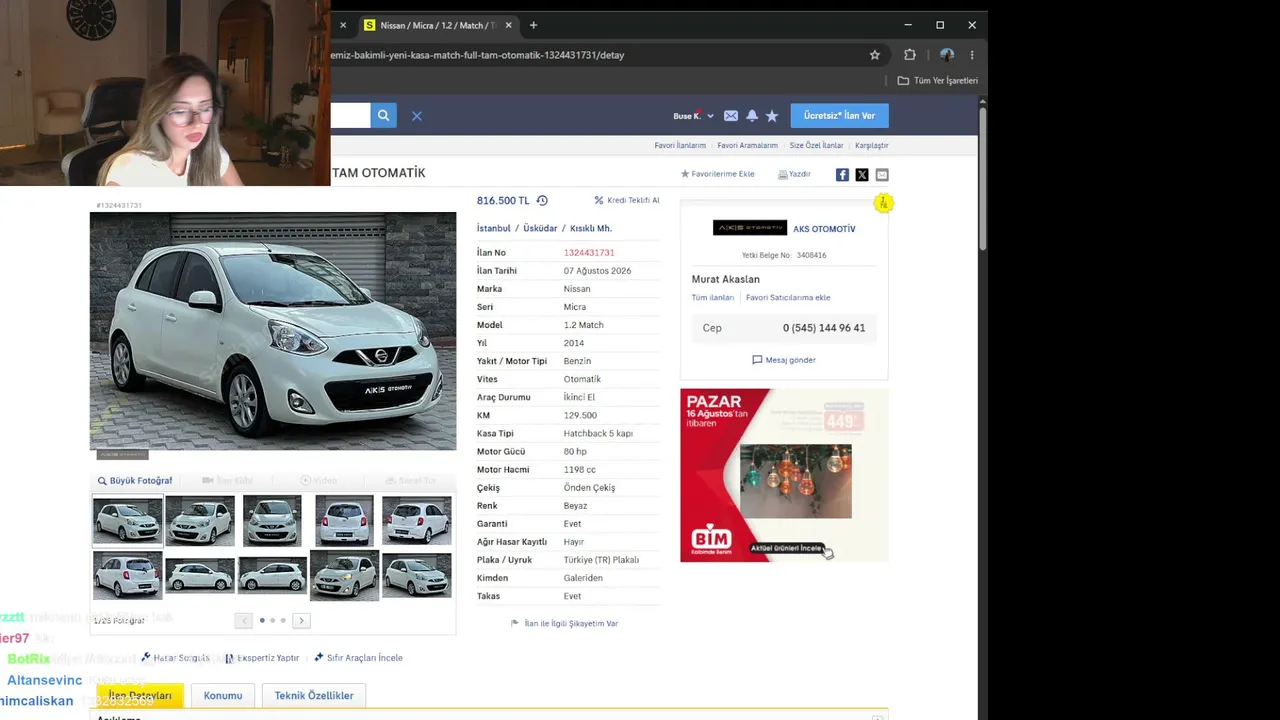1280x720 pixels.
Task: Select the highlighted first photo thumbnail
Action: (127, 521)
